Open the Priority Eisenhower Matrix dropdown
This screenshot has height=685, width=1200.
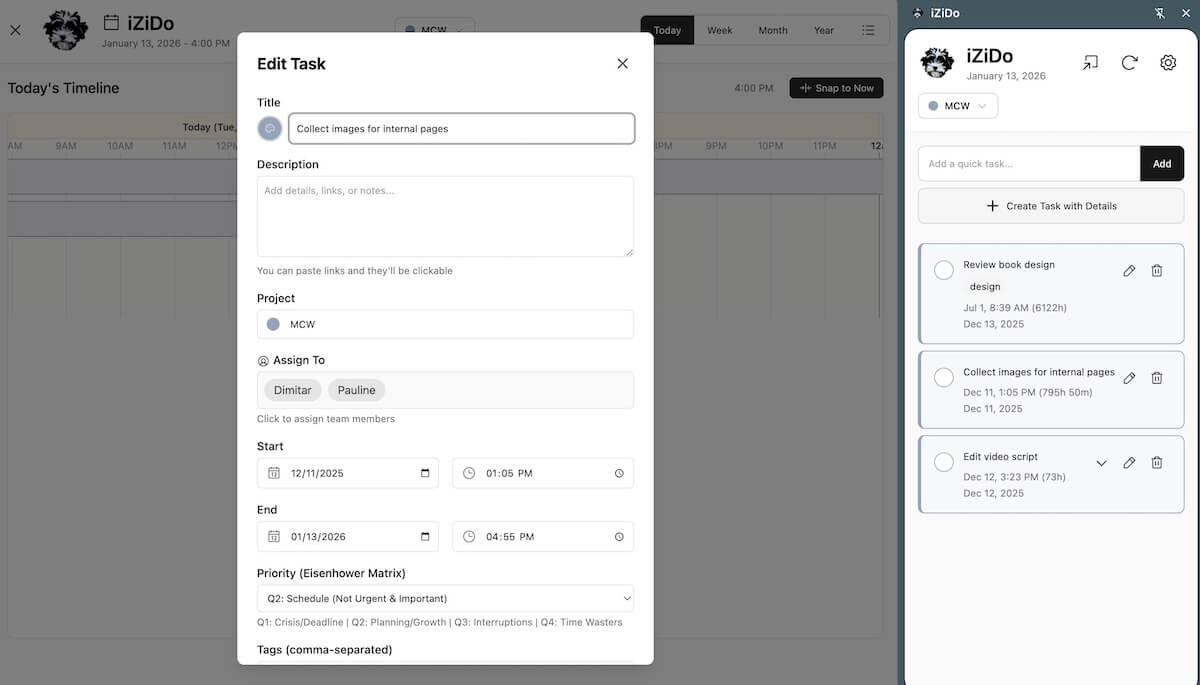tap(445, 598)
